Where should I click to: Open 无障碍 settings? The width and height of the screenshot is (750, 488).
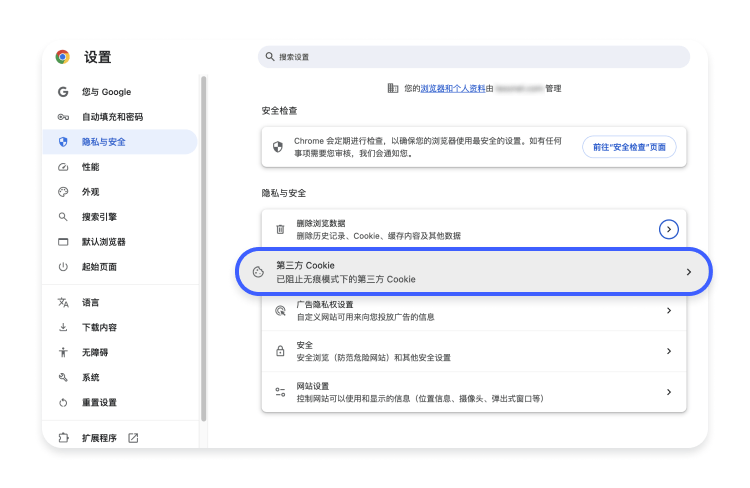click(x=120, y=353)
